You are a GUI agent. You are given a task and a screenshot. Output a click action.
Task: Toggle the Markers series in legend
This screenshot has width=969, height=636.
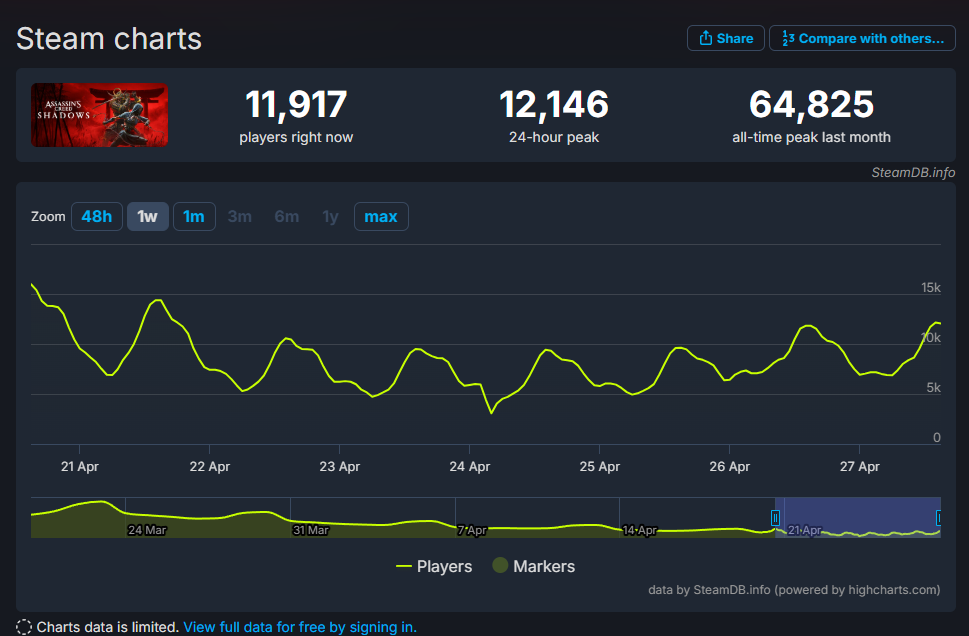click(x=534, y=566)
